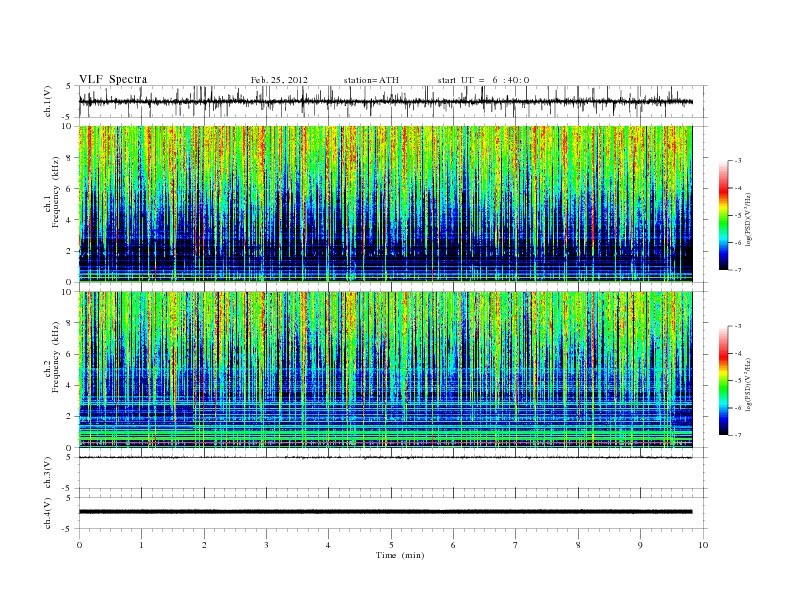
Task: Click the "VLF Spectra" plot title
Action: click(x=113, y=79)
